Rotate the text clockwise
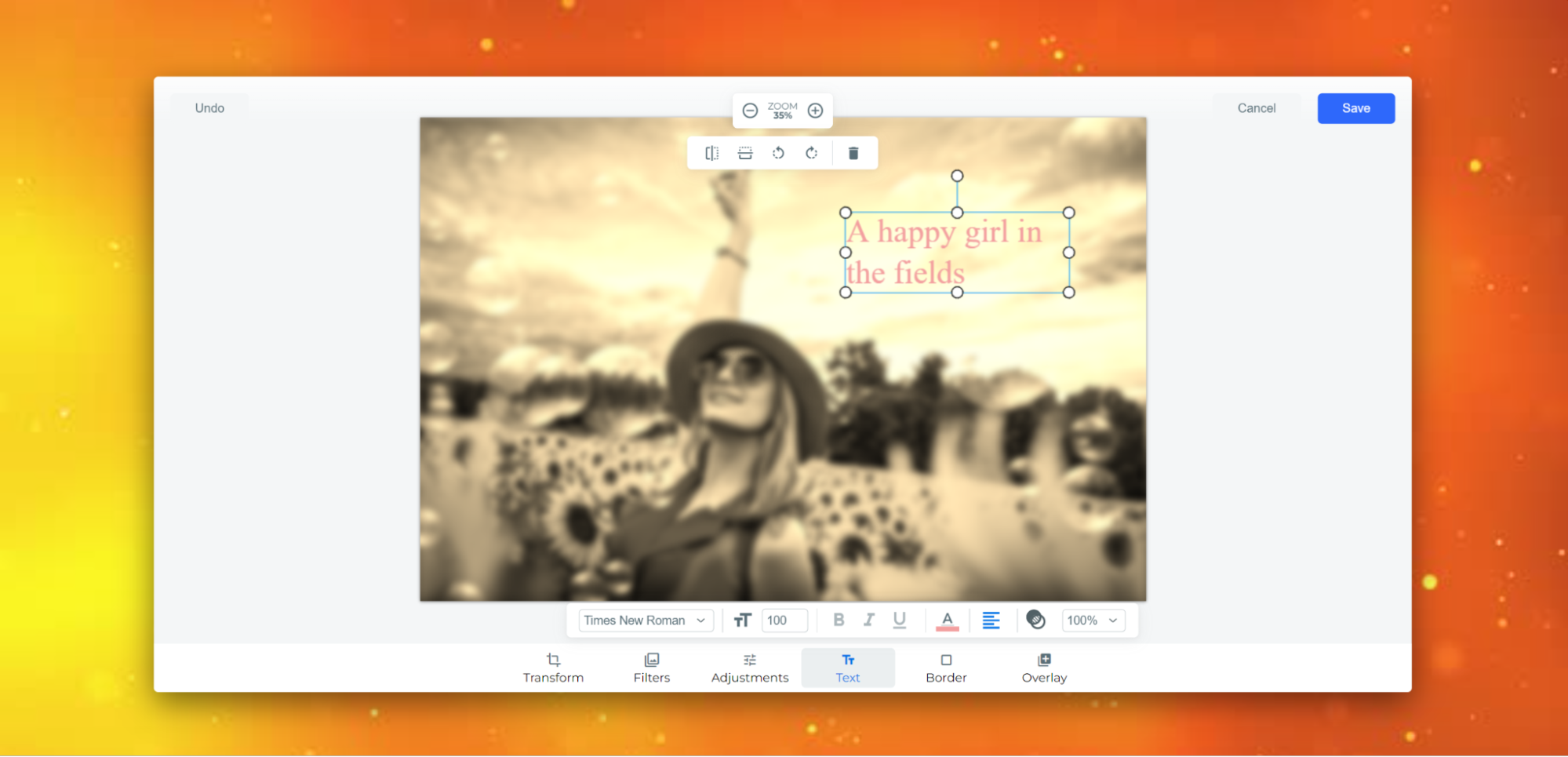 (x=811, y=153)
